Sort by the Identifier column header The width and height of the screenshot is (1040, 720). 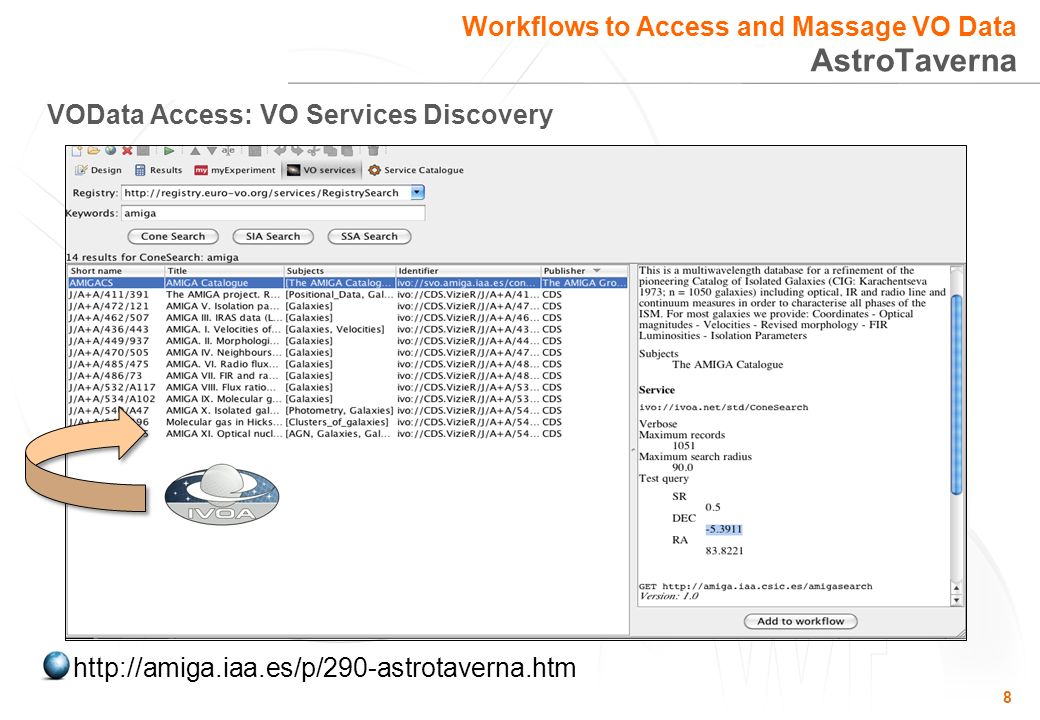[x=468, y=270]
